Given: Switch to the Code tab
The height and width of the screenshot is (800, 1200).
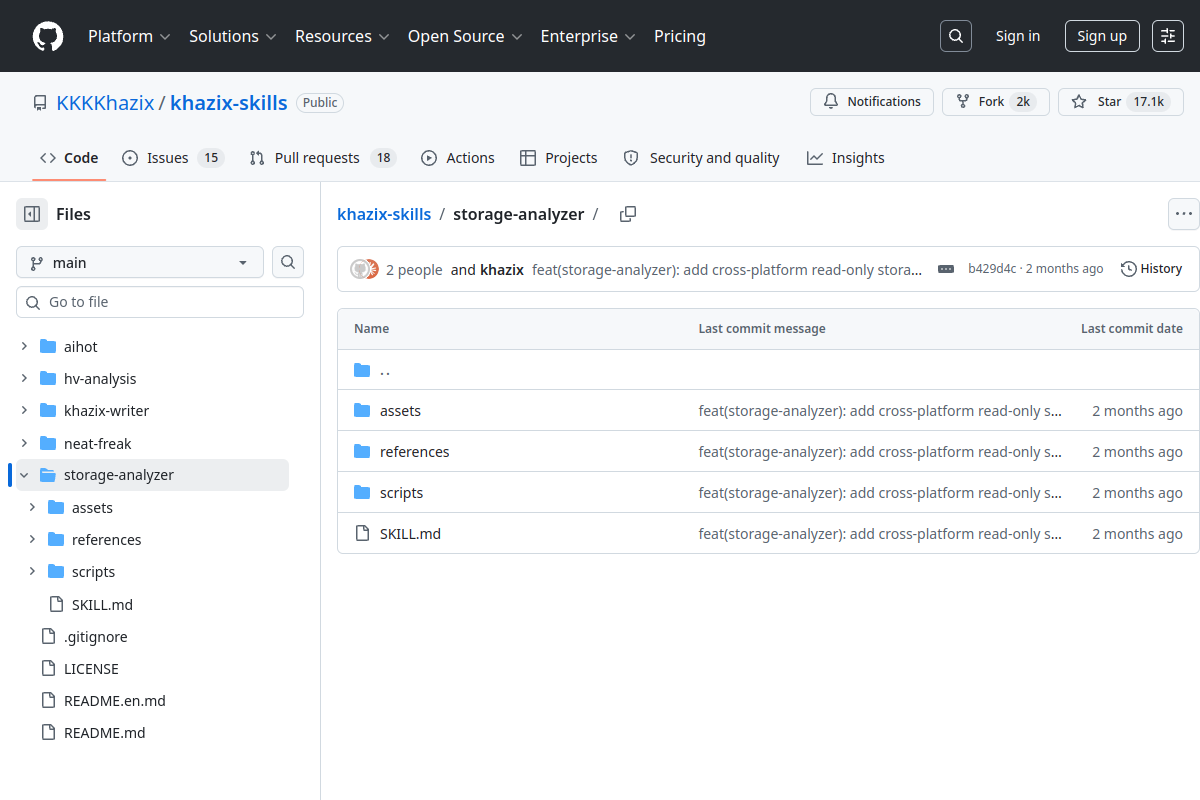Looking at the screenshot, I should pos(69,158).
